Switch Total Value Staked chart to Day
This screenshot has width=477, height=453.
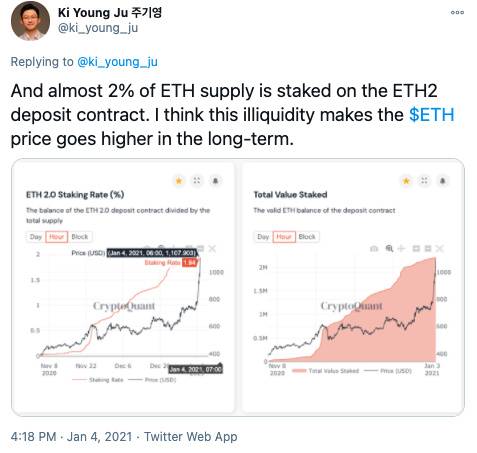(x=263, y=237)
